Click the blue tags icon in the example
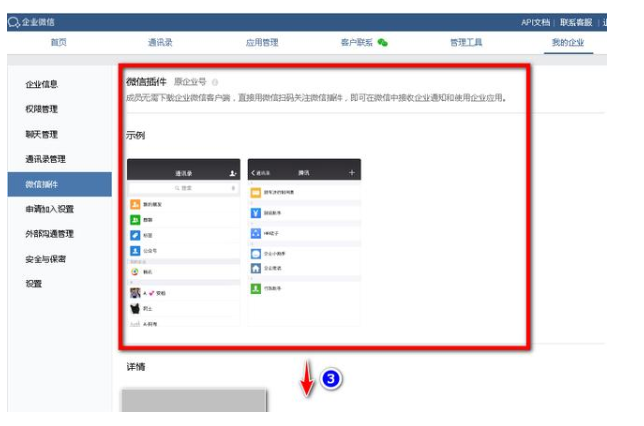Viewport: 644px width, 426px height. tap(135, 235)
